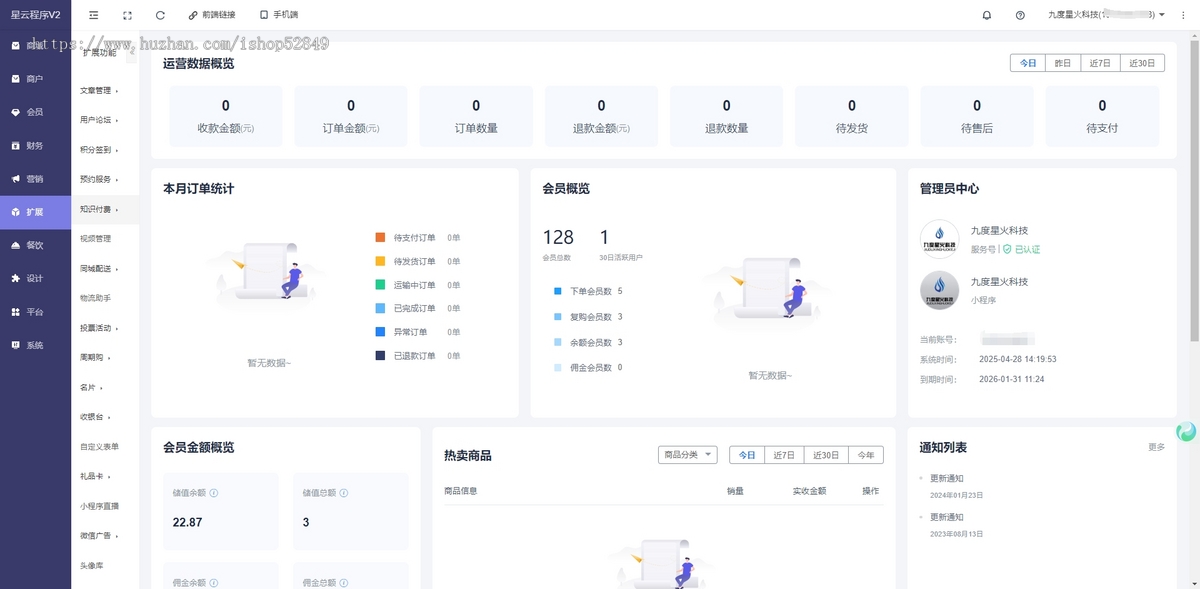Select 昨日 in 运营数据概览 range
Screen dimensions: 1200x589
point(1063,63)
